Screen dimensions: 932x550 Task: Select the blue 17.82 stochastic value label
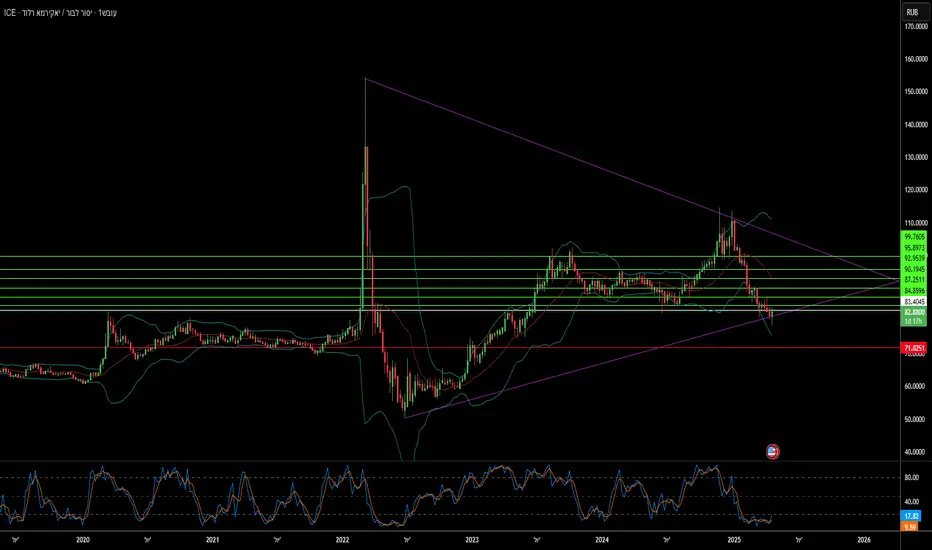click(911, 516)
